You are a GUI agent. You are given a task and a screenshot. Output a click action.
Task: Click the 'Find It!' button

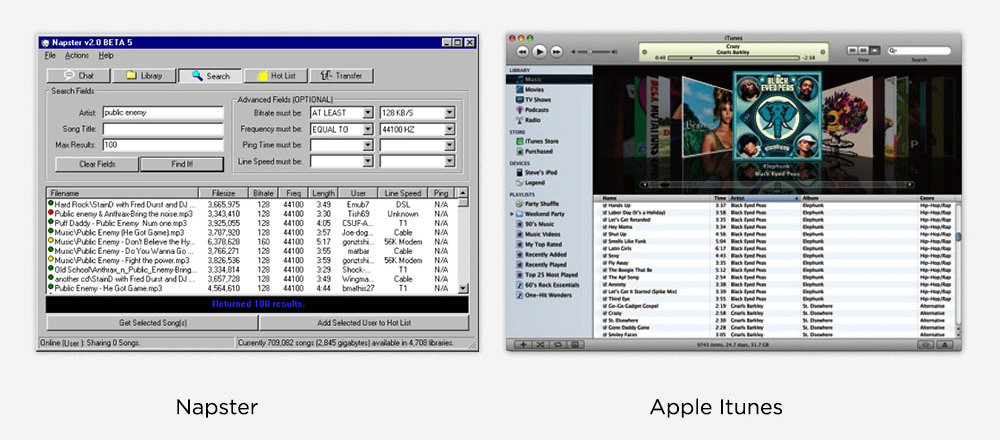tap(181, 164)
